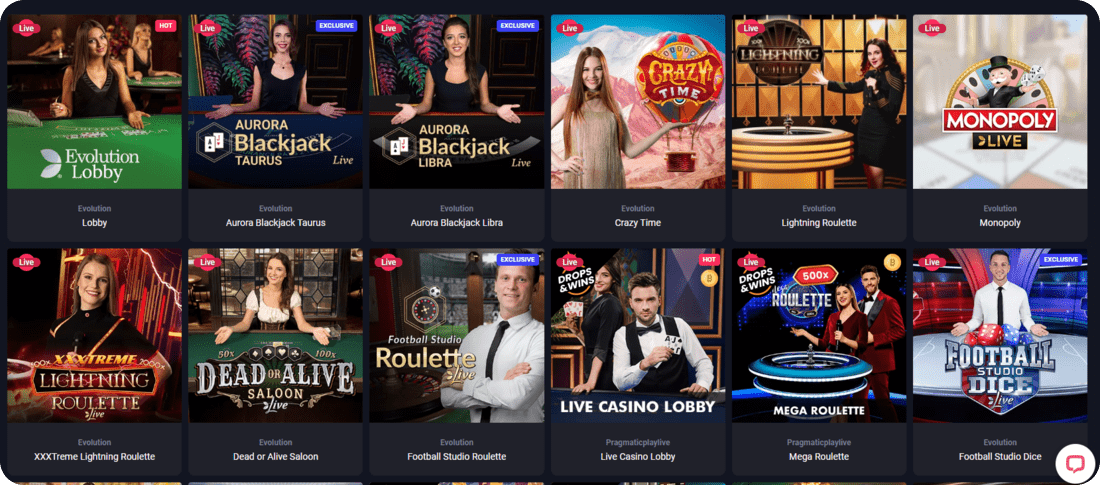This screenshot has height=485, width=1100.
Task: Click the HOT badge on Evolution Lobby tile
Action: (x=166, y=26)
